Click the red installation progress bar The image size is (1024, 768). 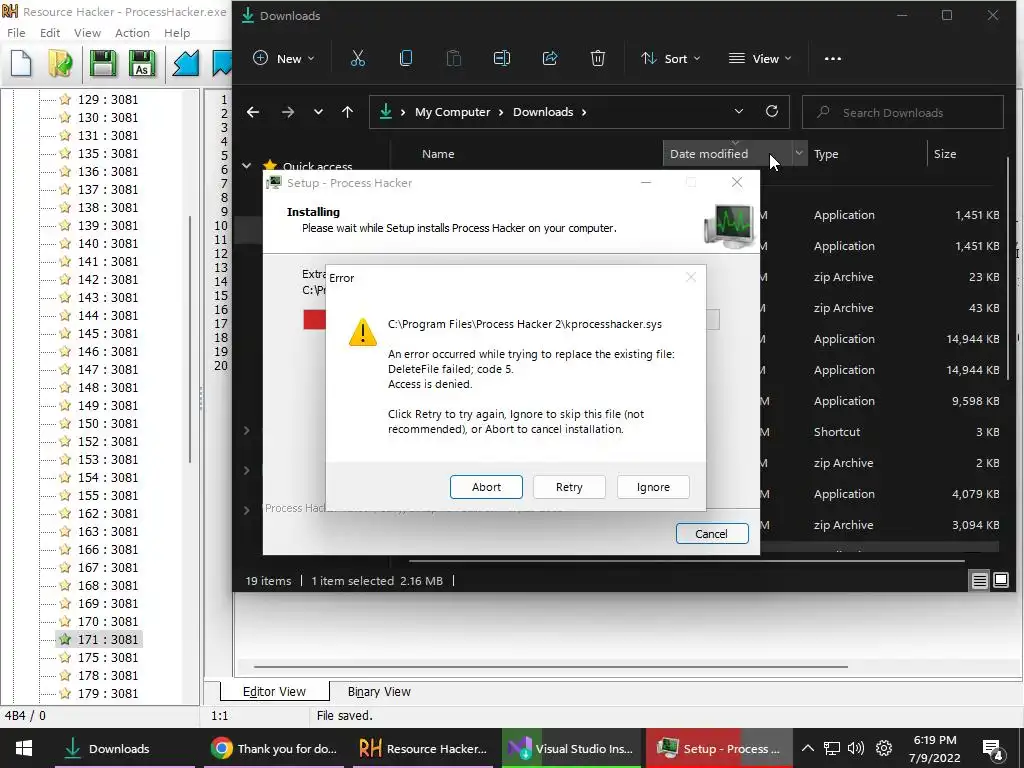pos(314,319)
